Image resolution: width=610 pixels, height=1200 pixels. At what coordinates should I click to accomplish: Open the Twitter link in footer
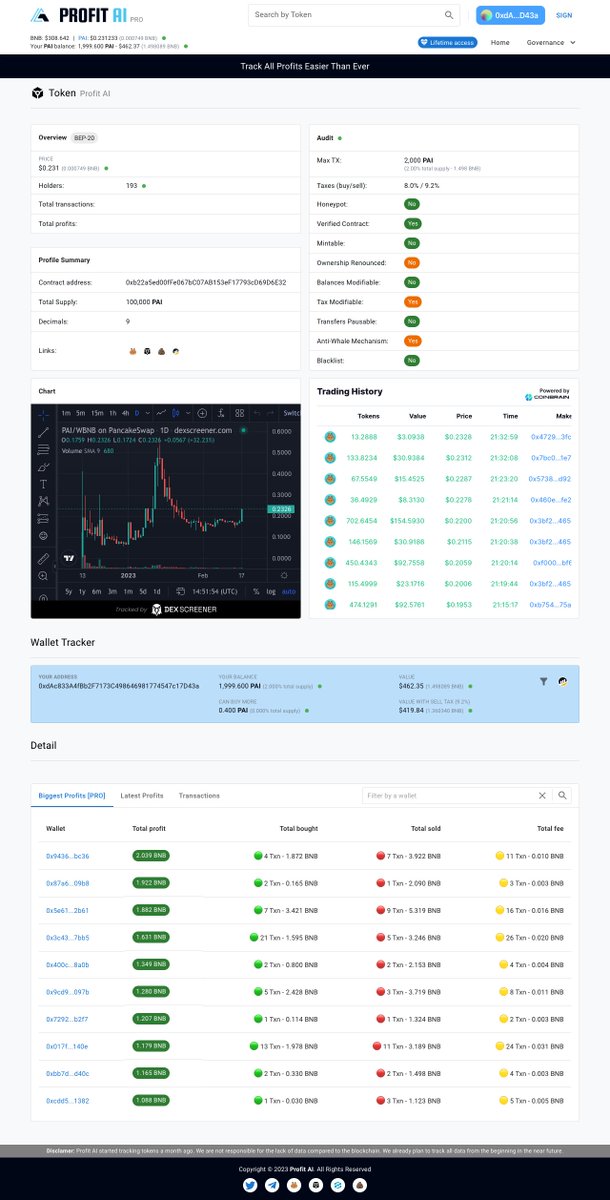click(250, 1184)
